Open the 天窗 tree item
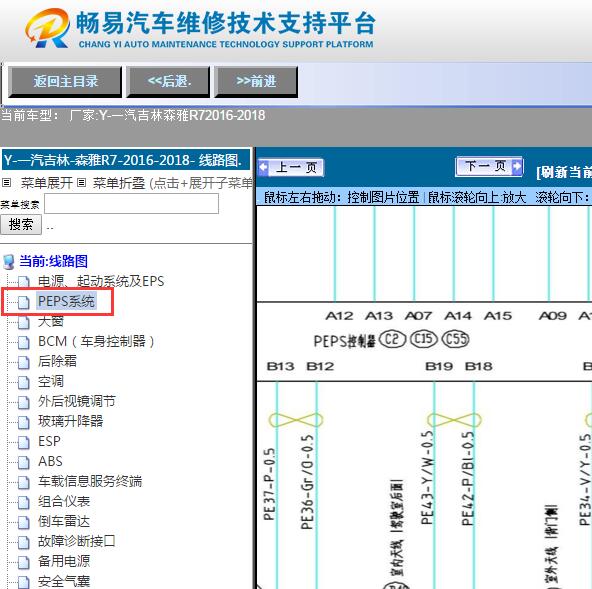This screenshot has height=589, width=592. click(51, 321)
